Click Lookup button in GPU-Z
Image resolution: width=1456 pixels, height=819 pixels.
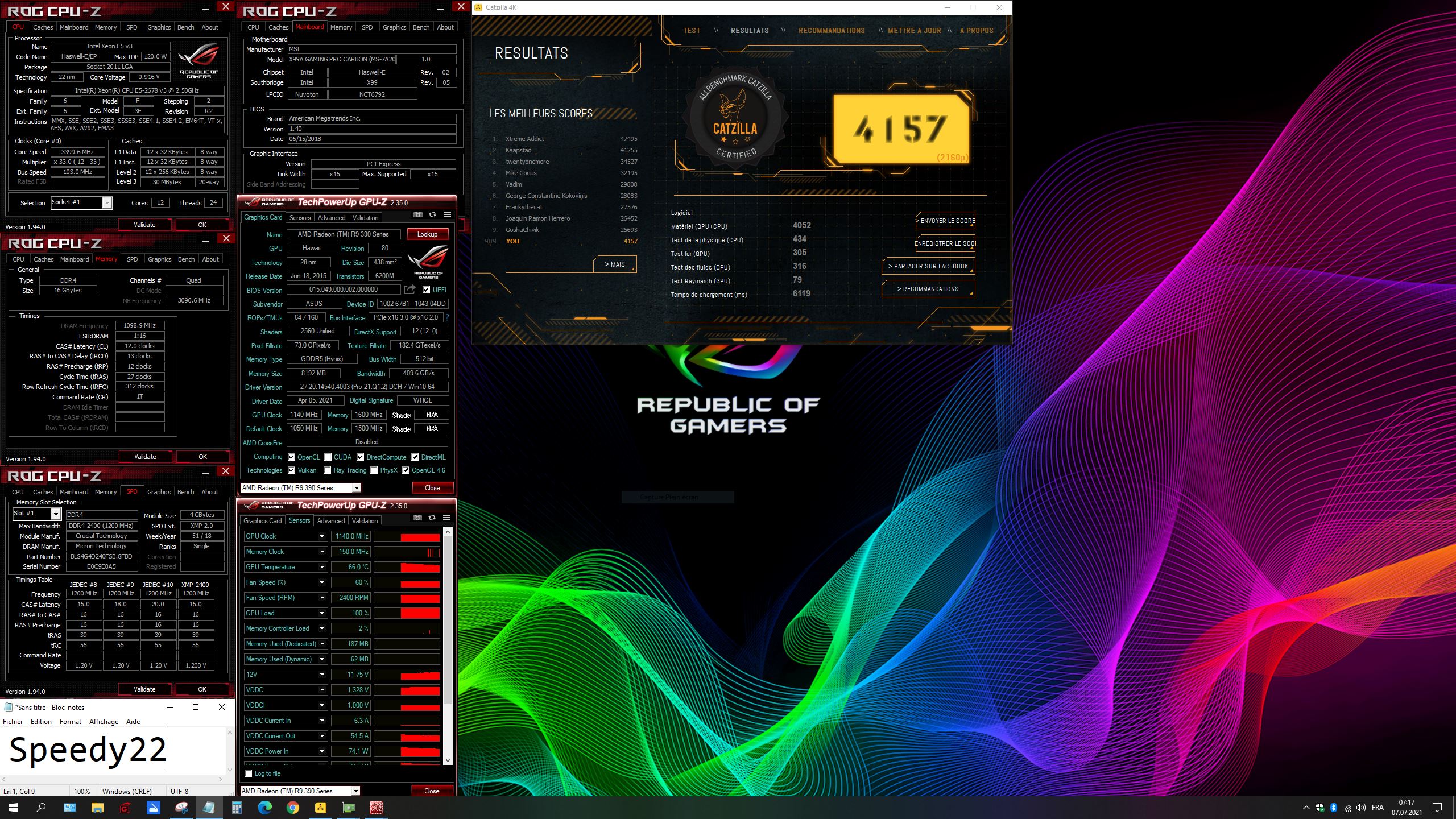point(427,234)
